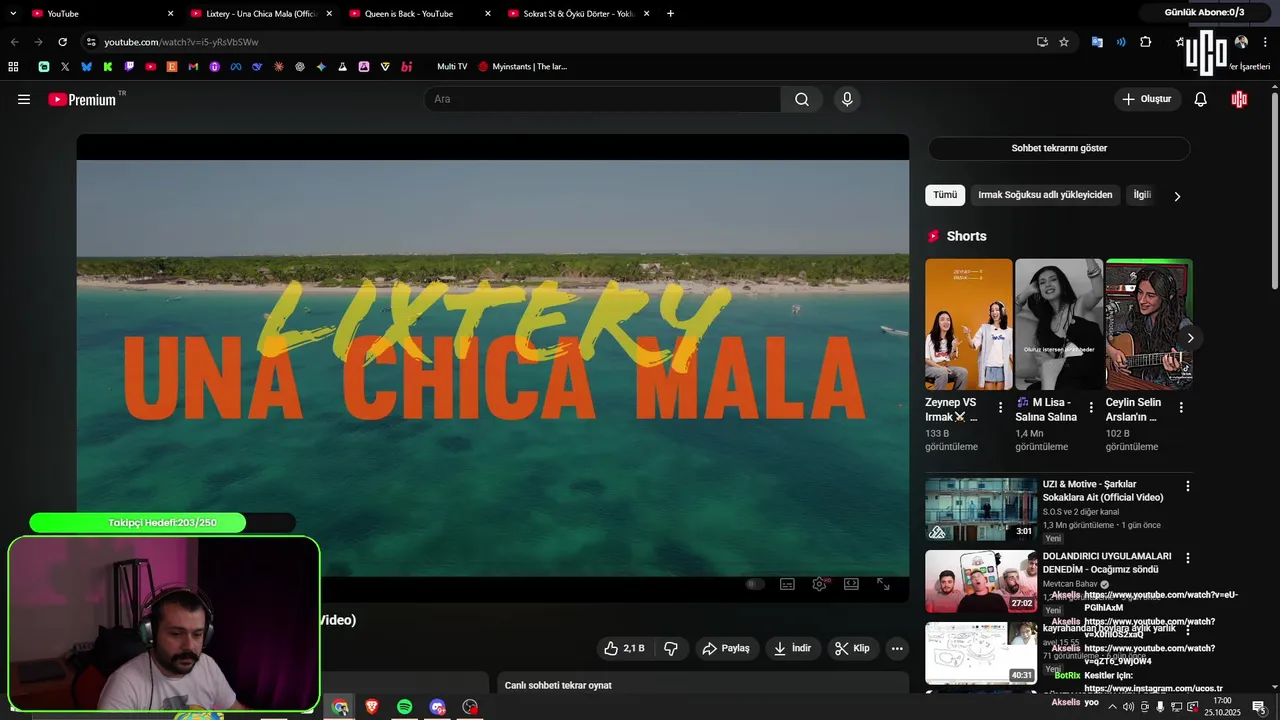Open Multi TV bookmark
This screenshot has width=1280, height=720.
tap(452, 67)
